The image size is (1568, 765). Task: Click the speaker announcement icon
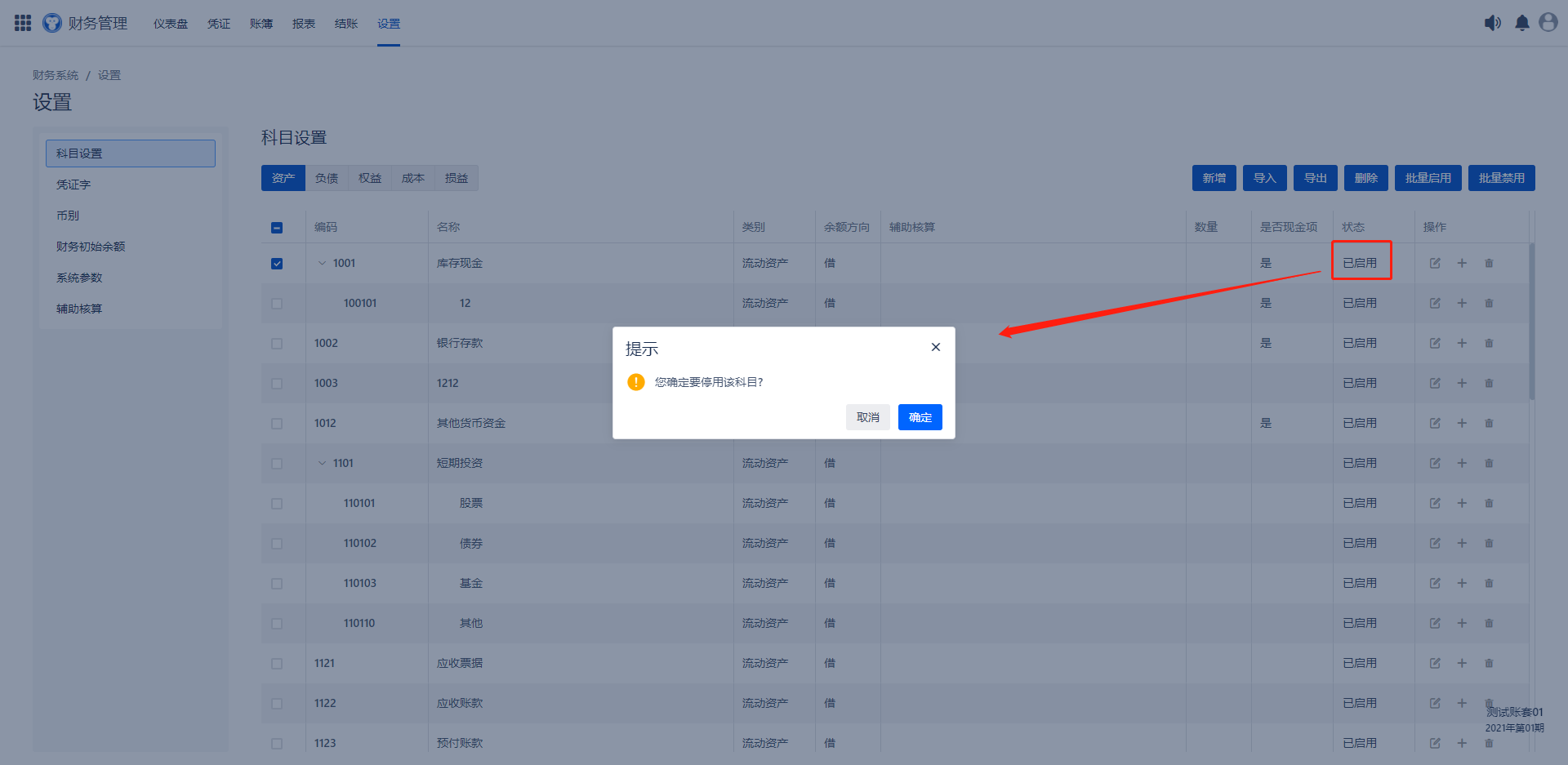(x=1493, y=23)
